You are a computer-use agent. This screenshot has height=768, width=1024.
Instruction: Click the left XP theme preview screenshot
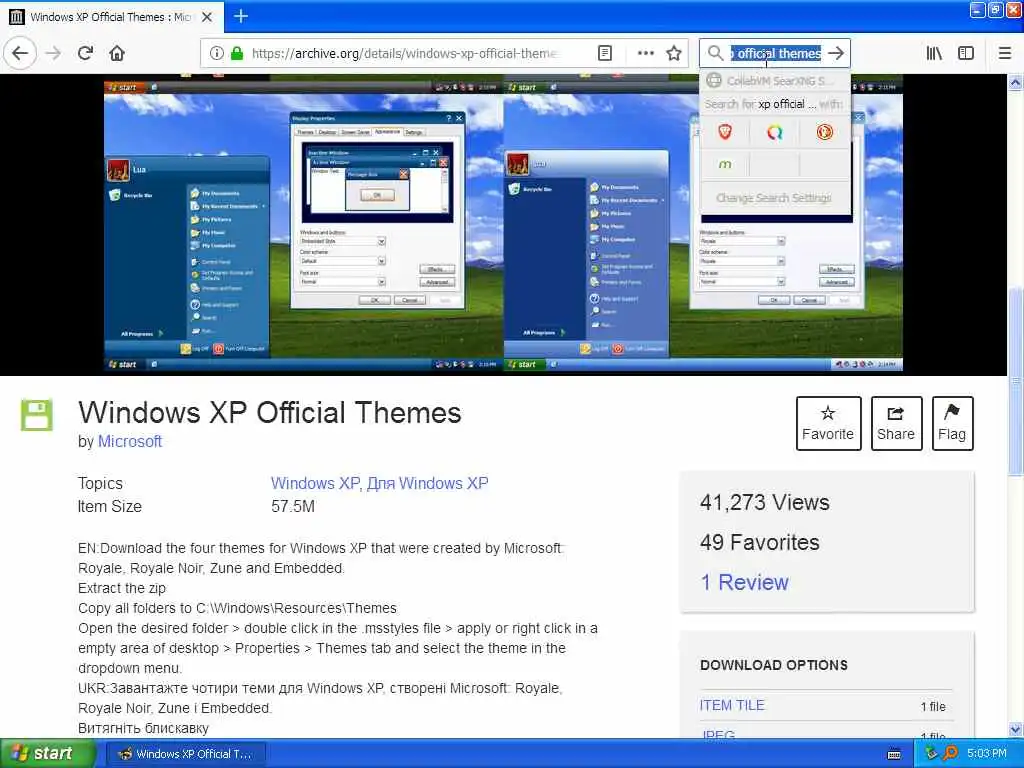pos(304,225)
